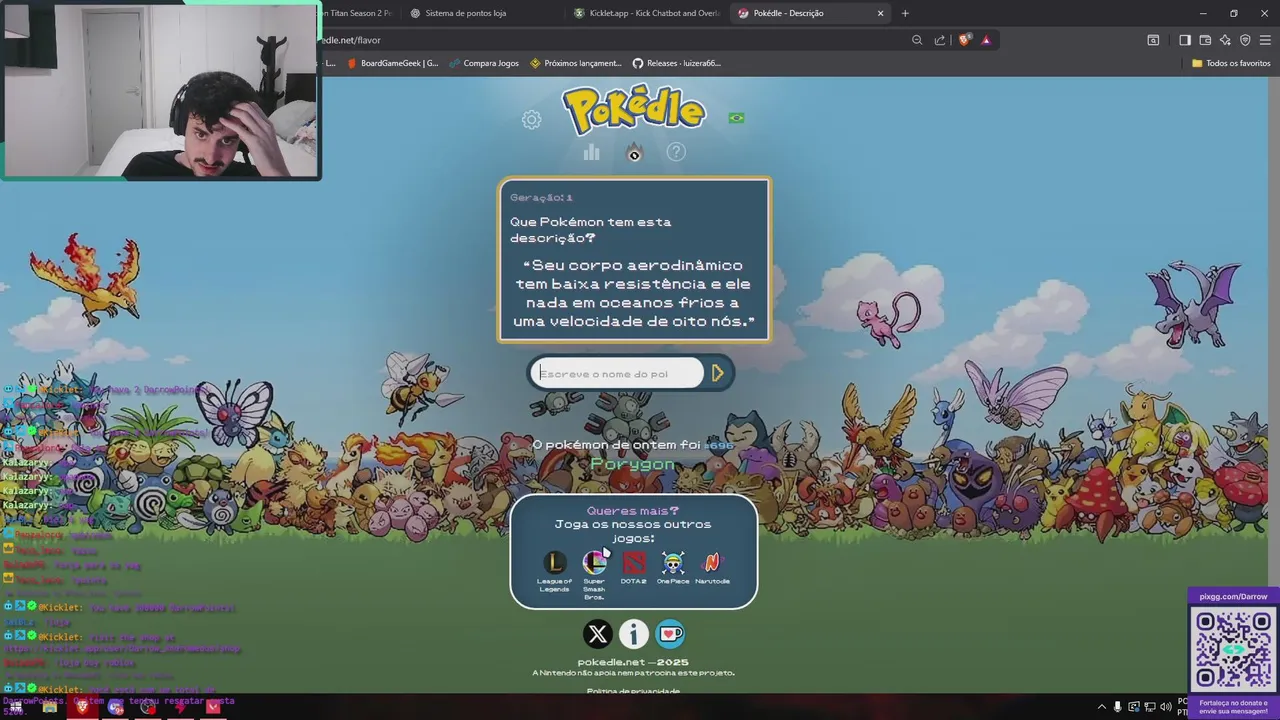Open a new tab with plus button

pyautogui.click(x=905, y=13)
